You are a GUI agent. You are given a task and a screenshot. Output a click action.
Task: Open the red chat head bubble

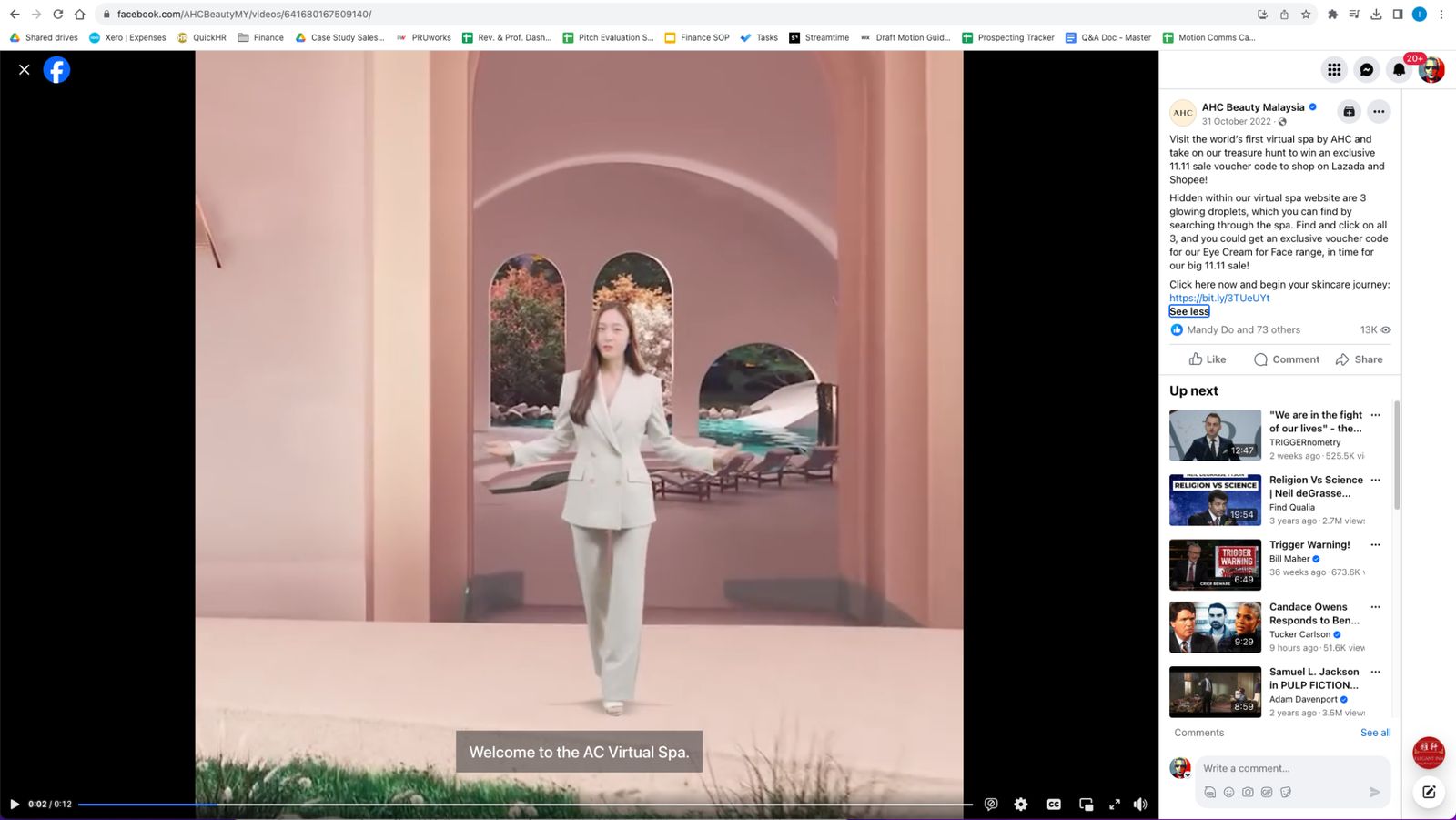click(x=1429, y=753)
